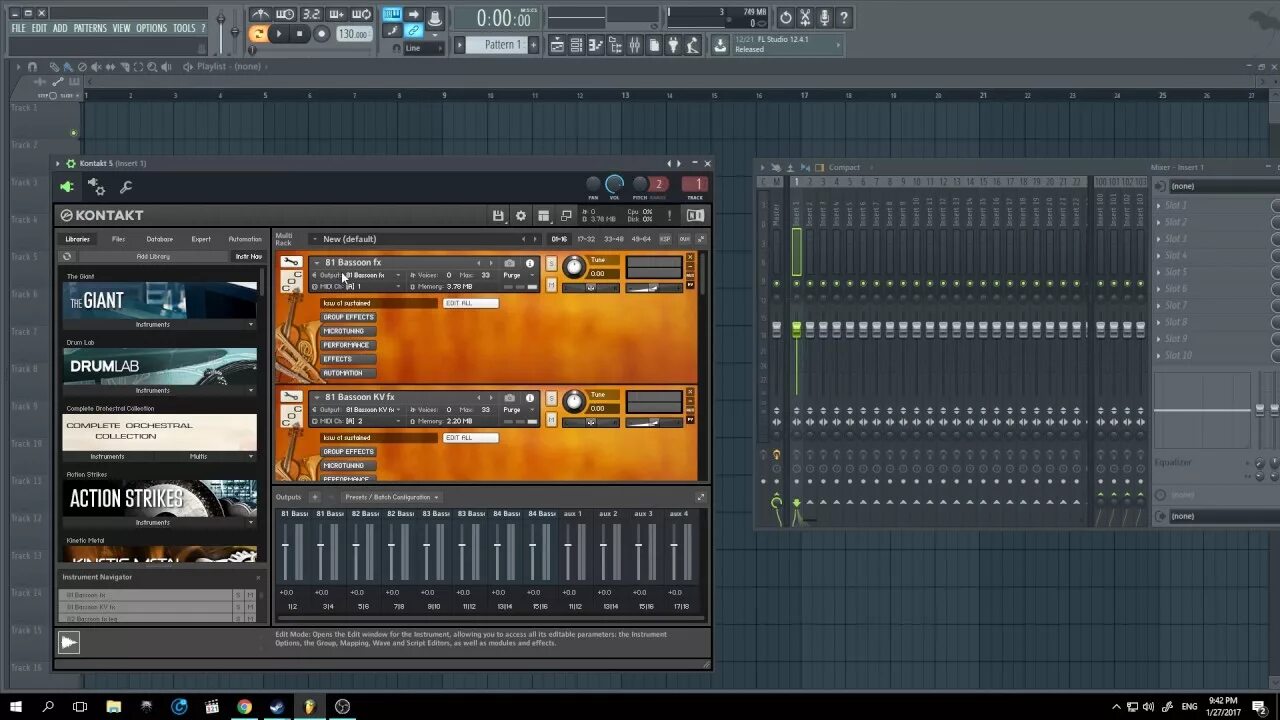Viewport: 1280px width, 720px height.
Task: Toggle KSP master script button
Action: pyautogui.click(x=665, y=239)
